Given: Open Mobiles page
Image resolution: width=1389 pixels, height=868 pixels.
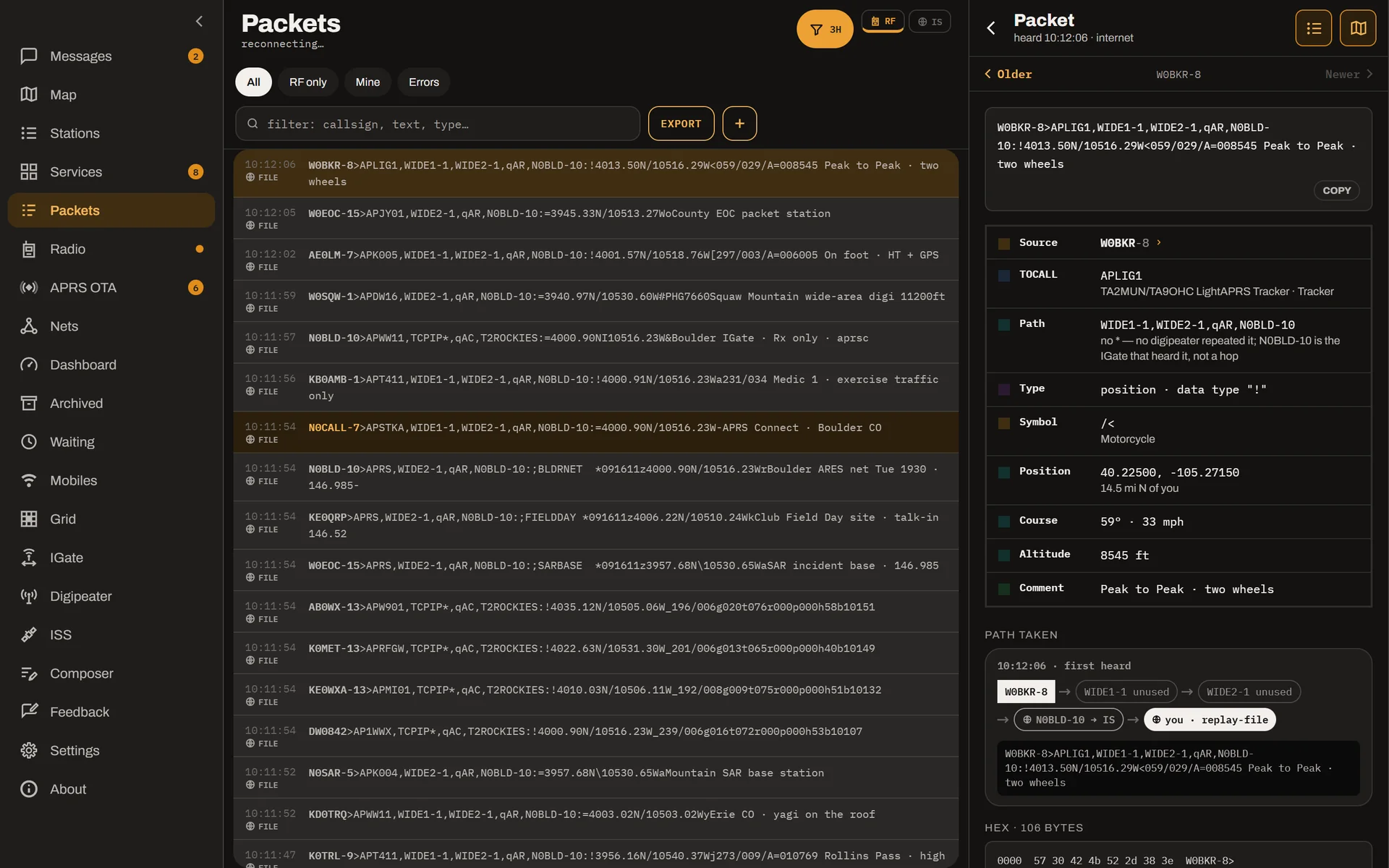Looking at the screenshot, I should click(x=111, y=480).
